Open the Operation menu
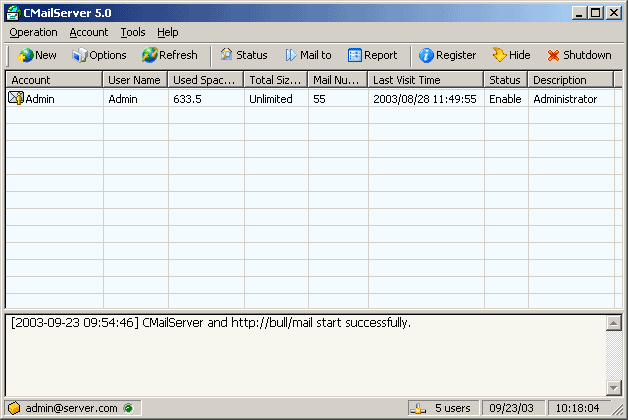The width and height of the screenshot is (628, 420). tap(34, 32)
